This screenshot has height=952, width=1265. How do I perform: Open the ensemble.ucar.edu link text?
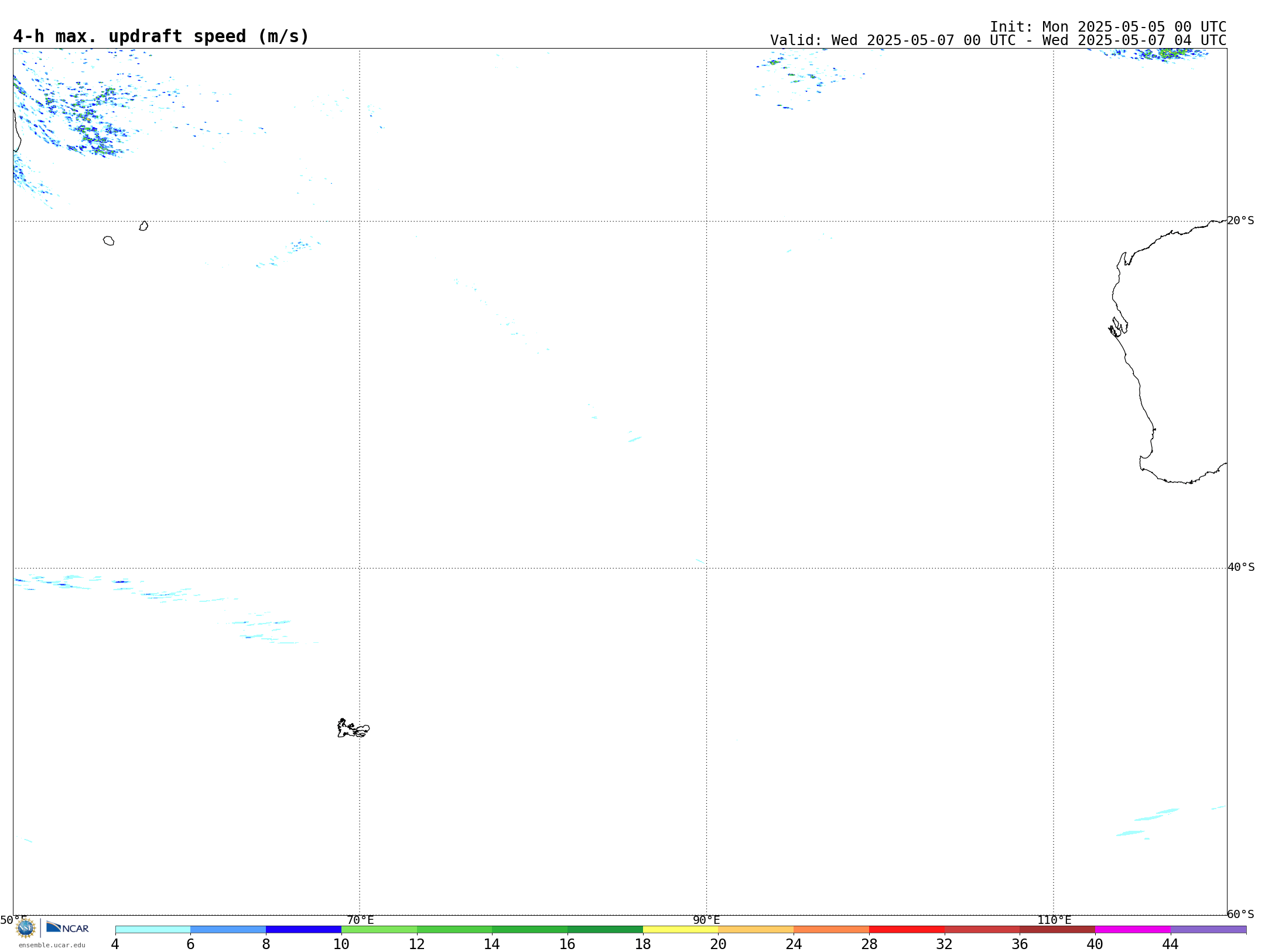[x=52, y=945]
